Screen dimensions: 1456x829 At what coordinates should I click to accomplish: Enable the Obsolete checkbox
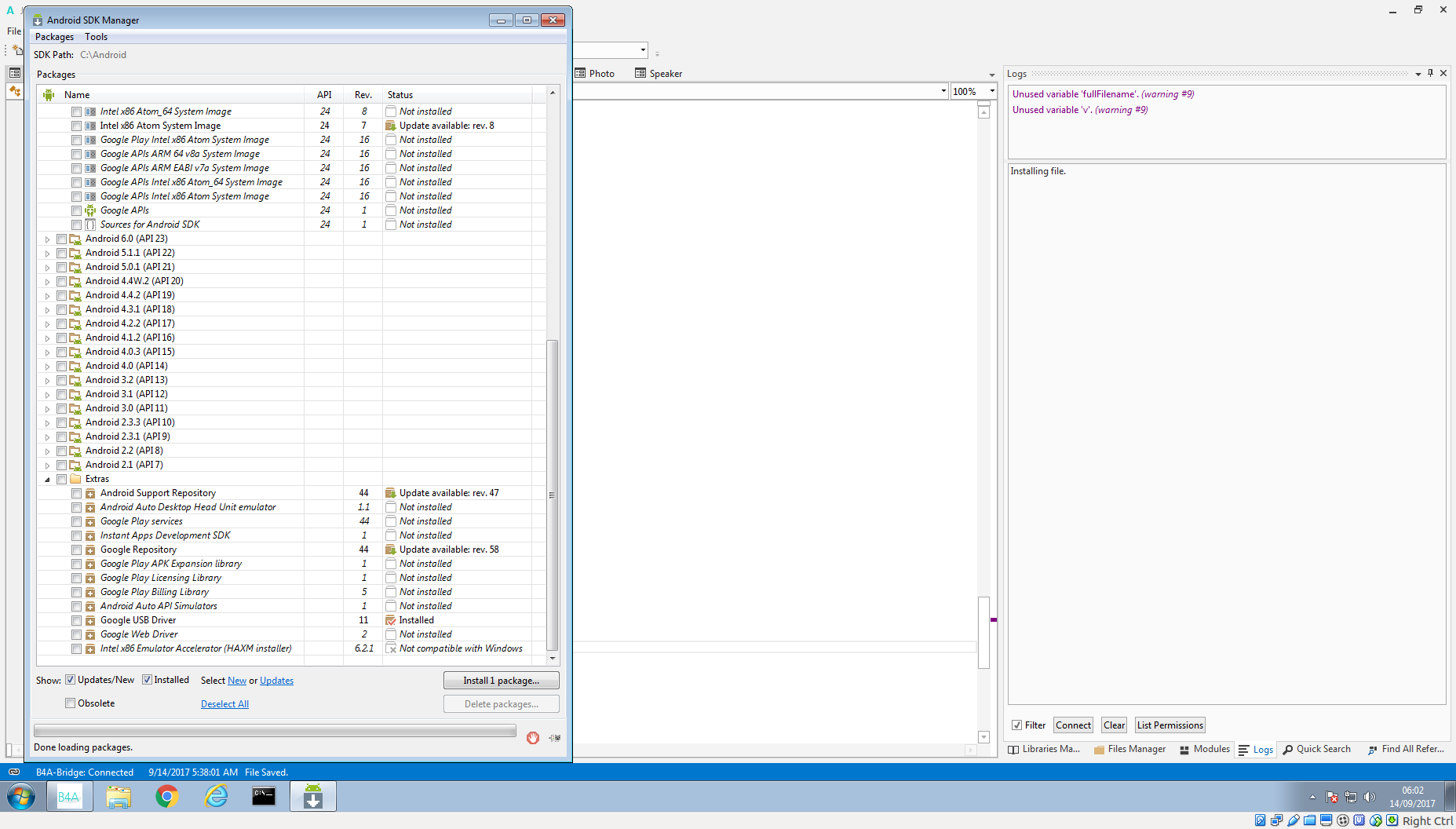[70, 703]
